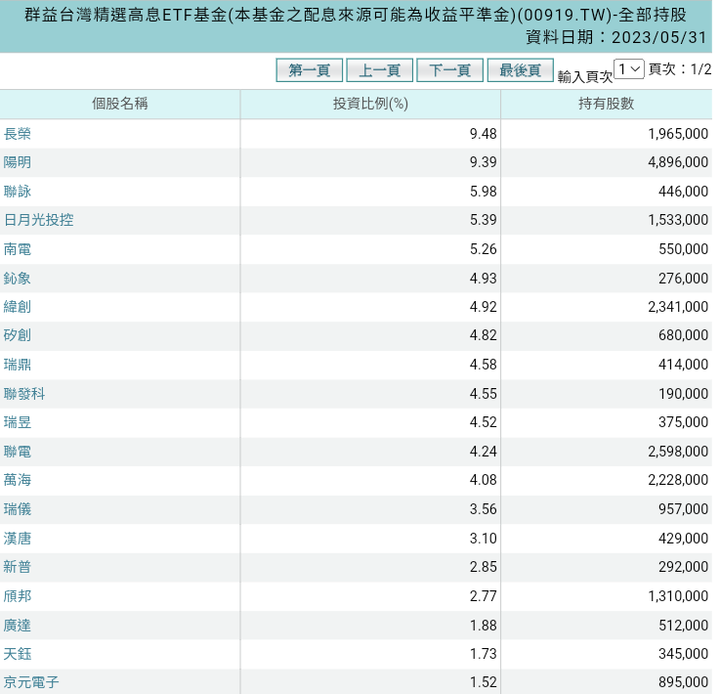This screenshot has height=694, width=720.
Task: Select share count 292,000
Action: tap(683, 566)
